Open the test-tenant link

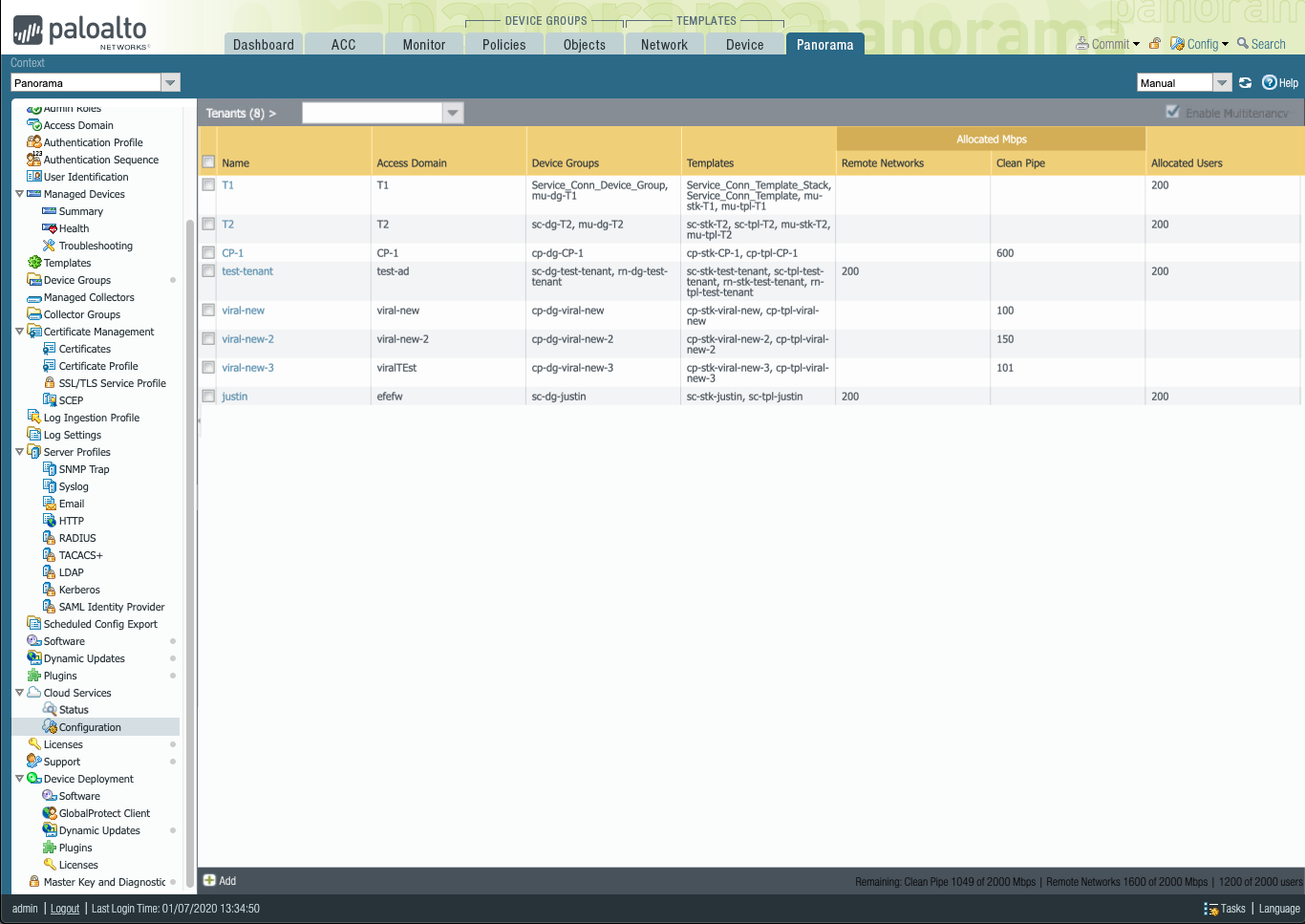(x=247, y=271)
